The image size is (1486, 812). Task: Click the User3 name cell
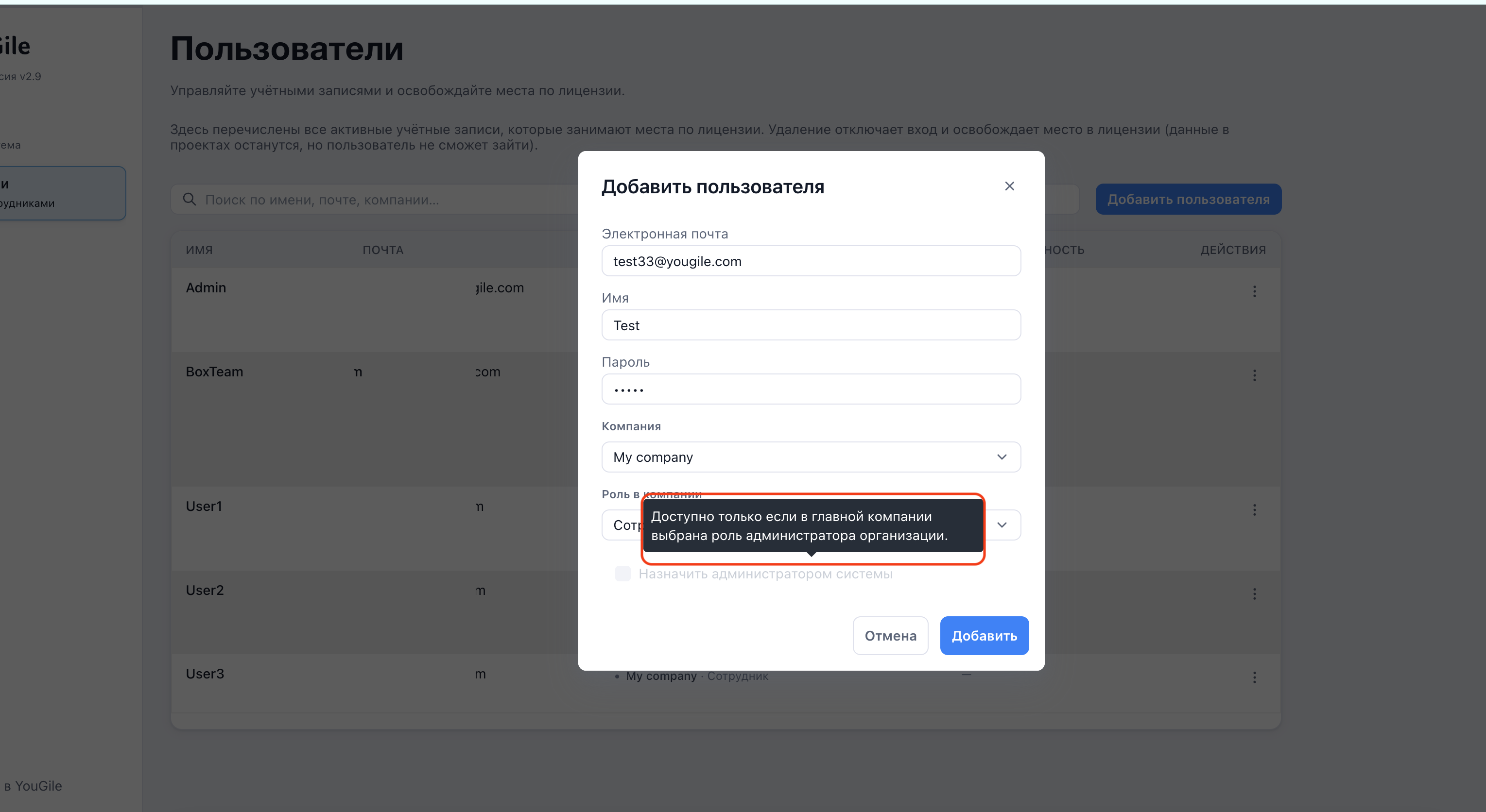click(205, 674)
